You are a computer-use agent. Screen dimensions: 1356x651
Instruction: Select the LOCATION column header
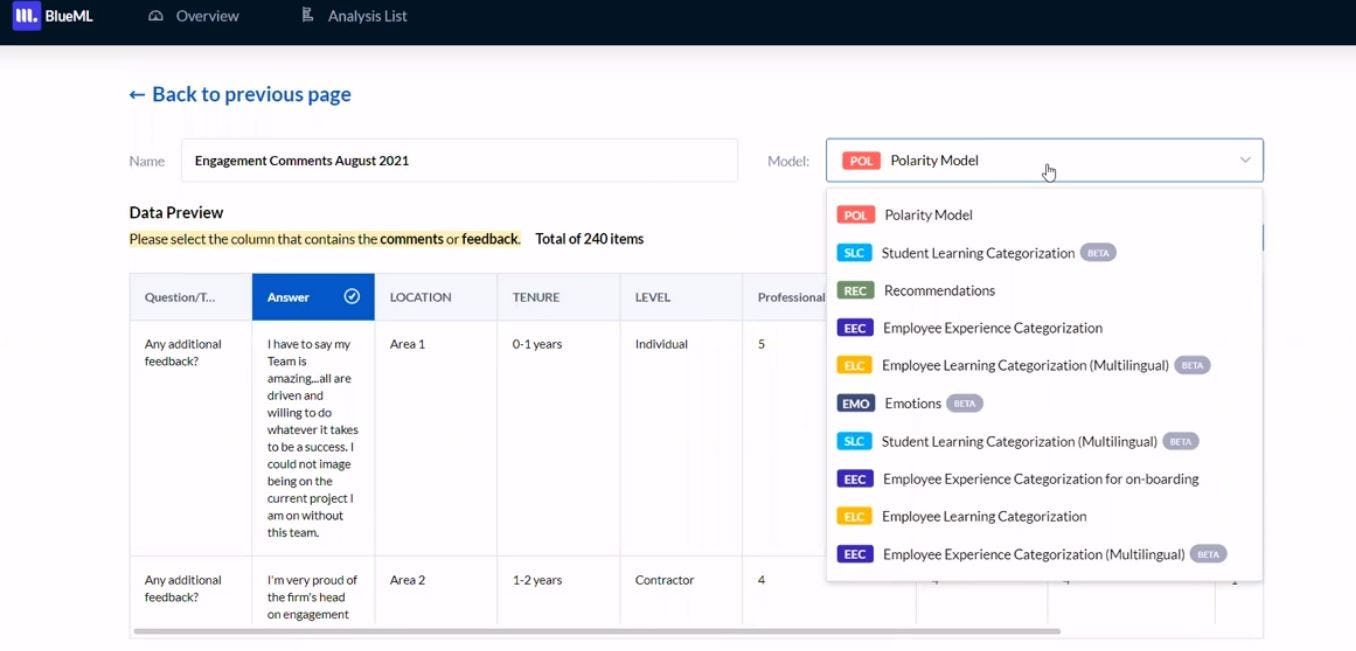pyautogui.click(x=436, y=297)
